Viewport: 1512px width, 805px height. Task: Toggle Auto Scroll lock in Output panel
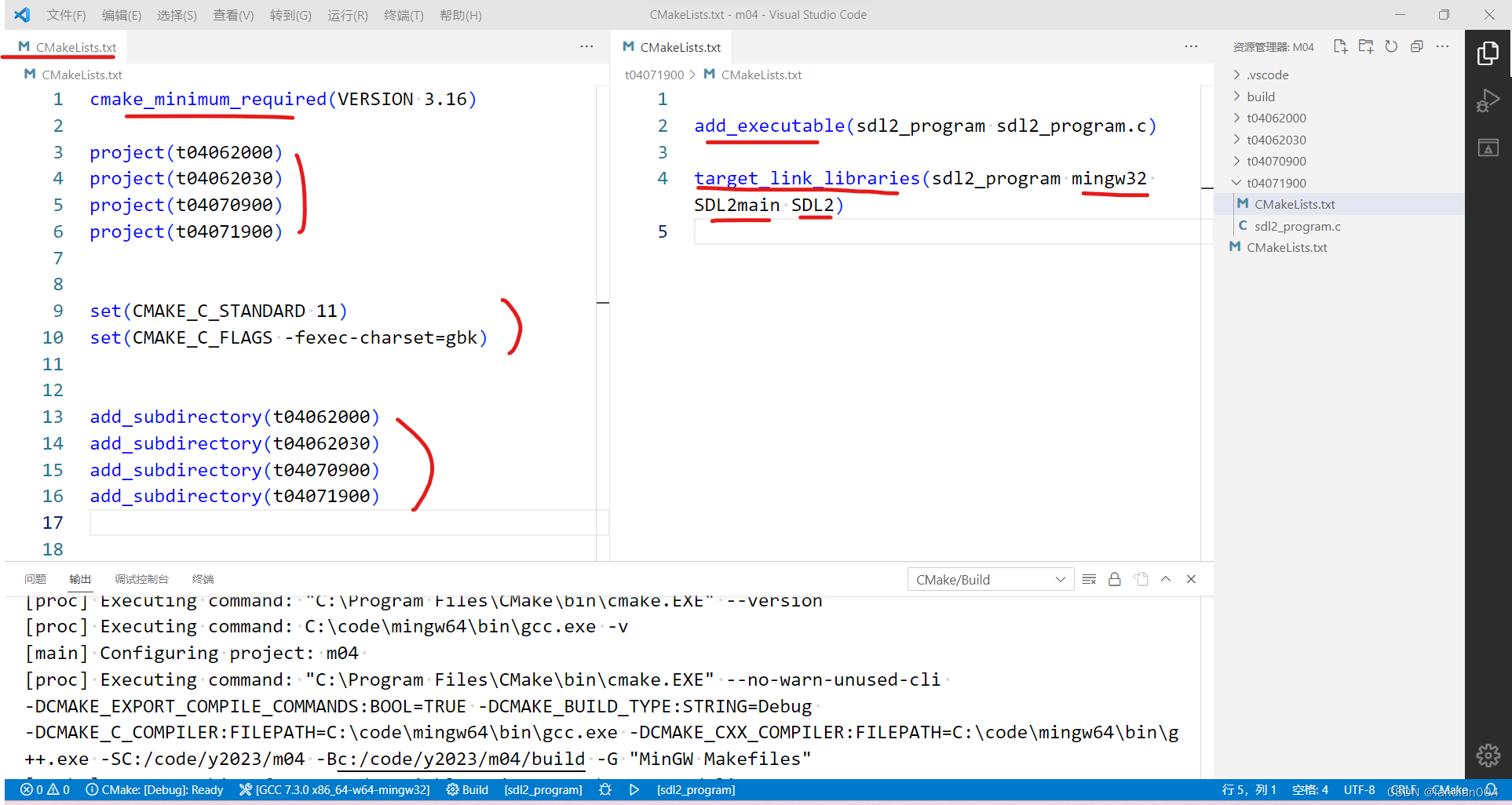[1115, 579]
